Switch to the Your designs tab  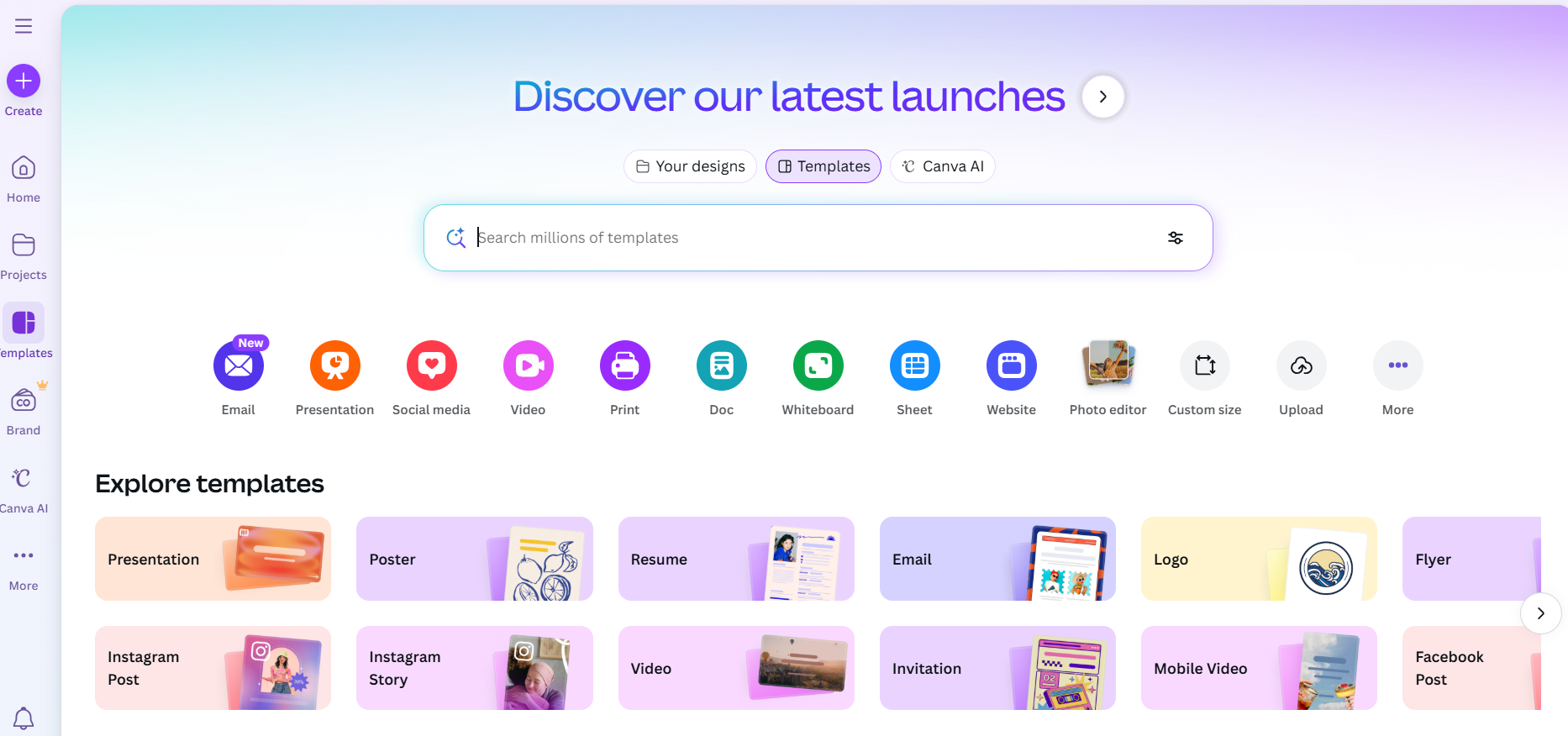[690, 166]
